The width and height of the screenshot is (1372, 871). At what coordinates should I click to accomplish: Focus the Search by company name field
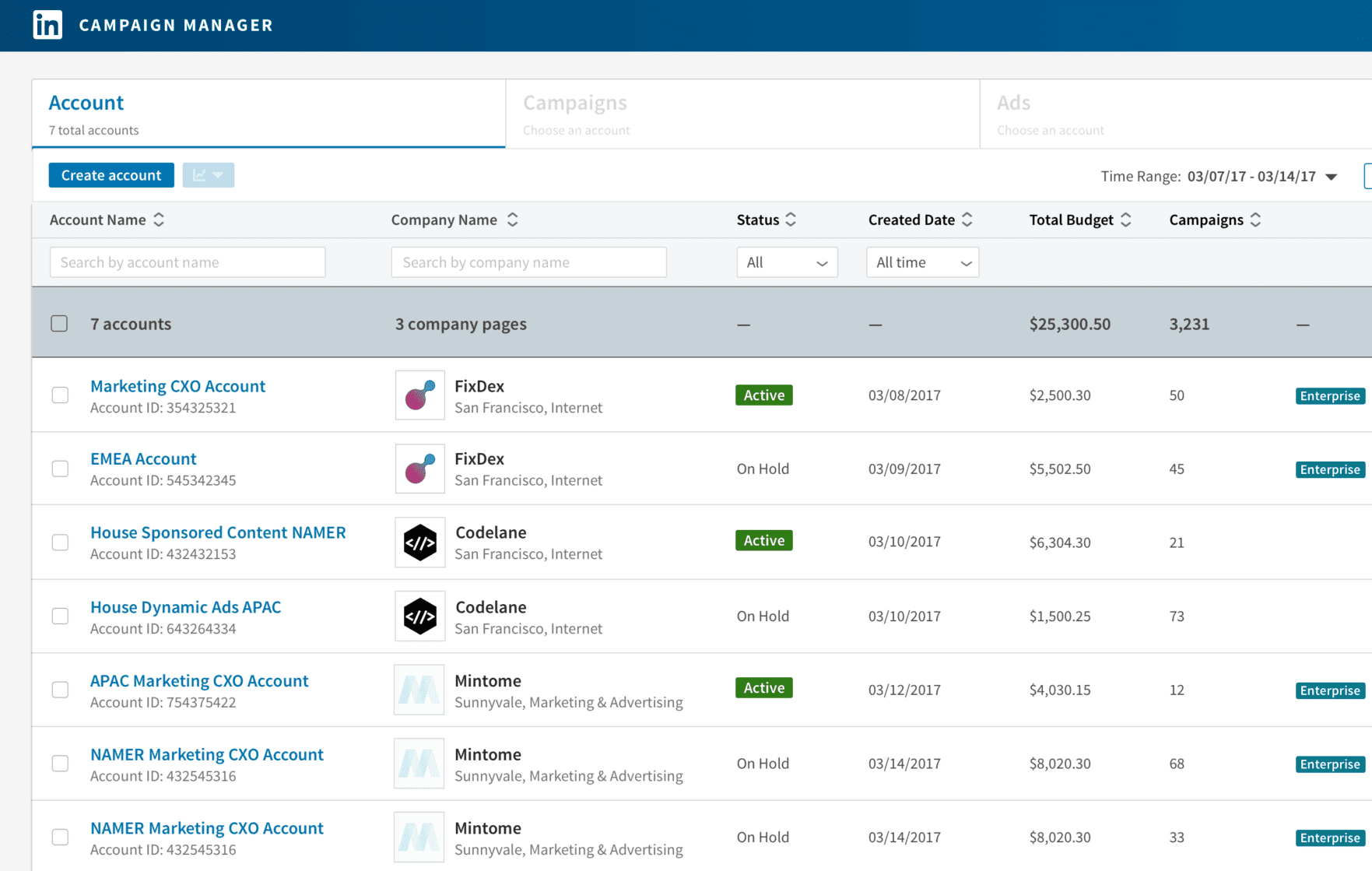528,263
